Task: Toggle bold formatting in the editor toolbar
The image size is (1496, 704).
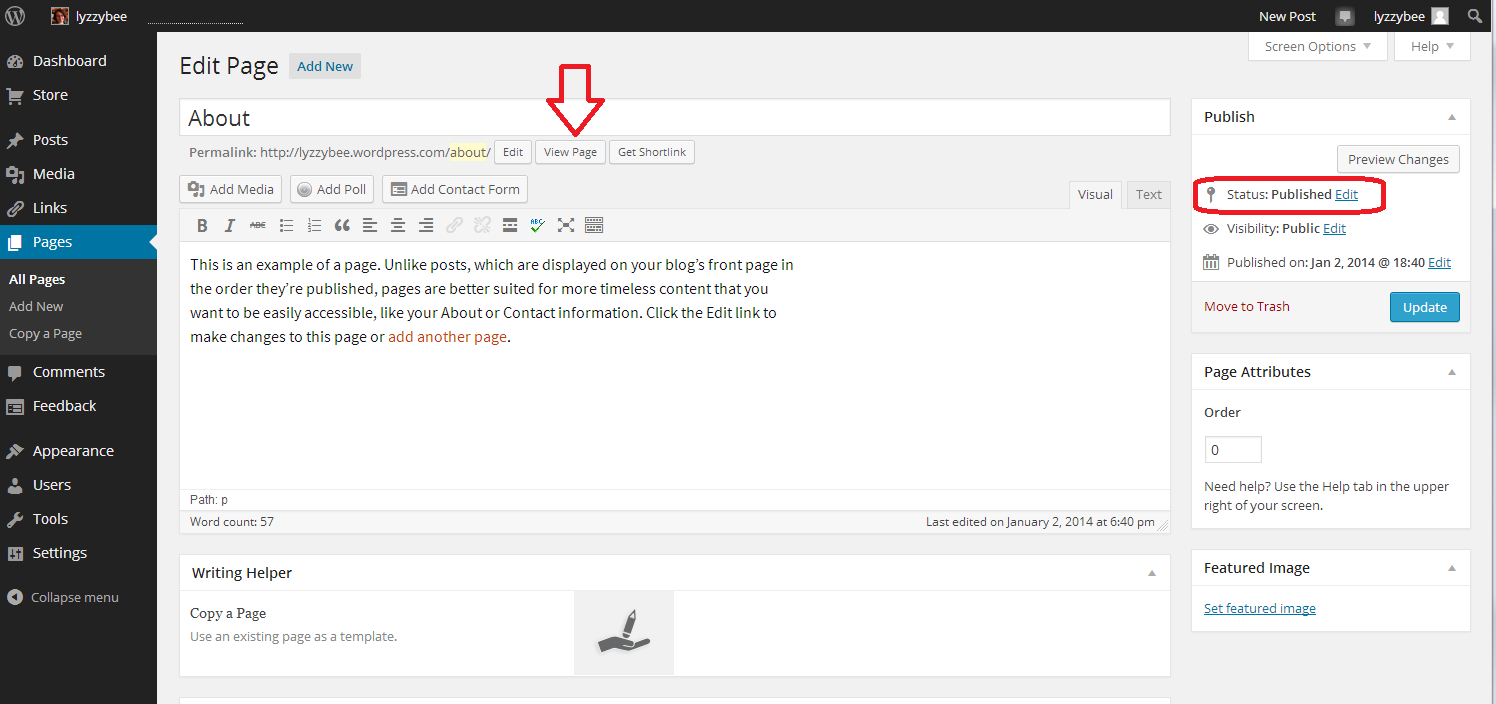Action: coord(202,225)
